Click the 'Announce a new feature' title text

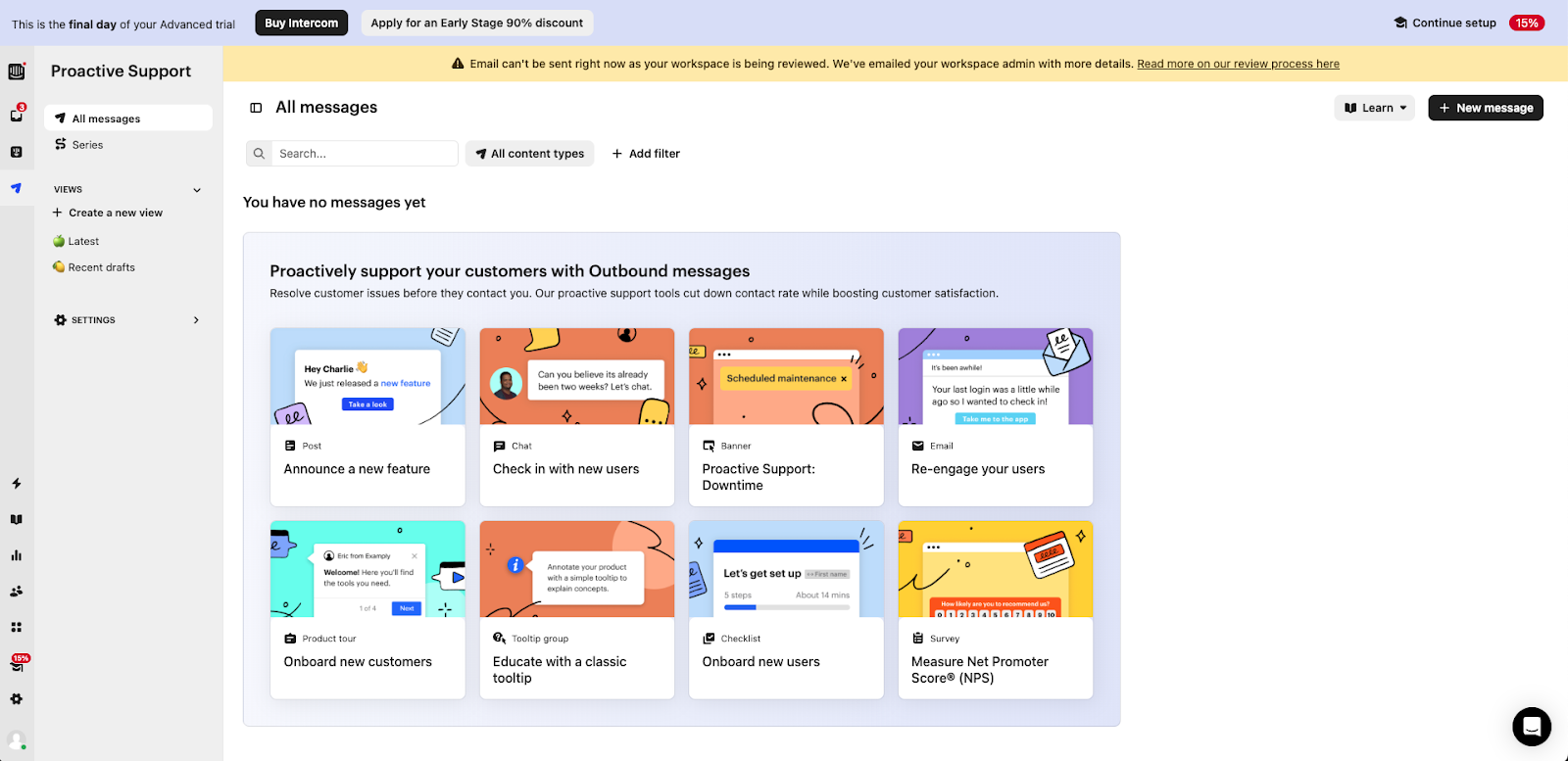[357, 469]
